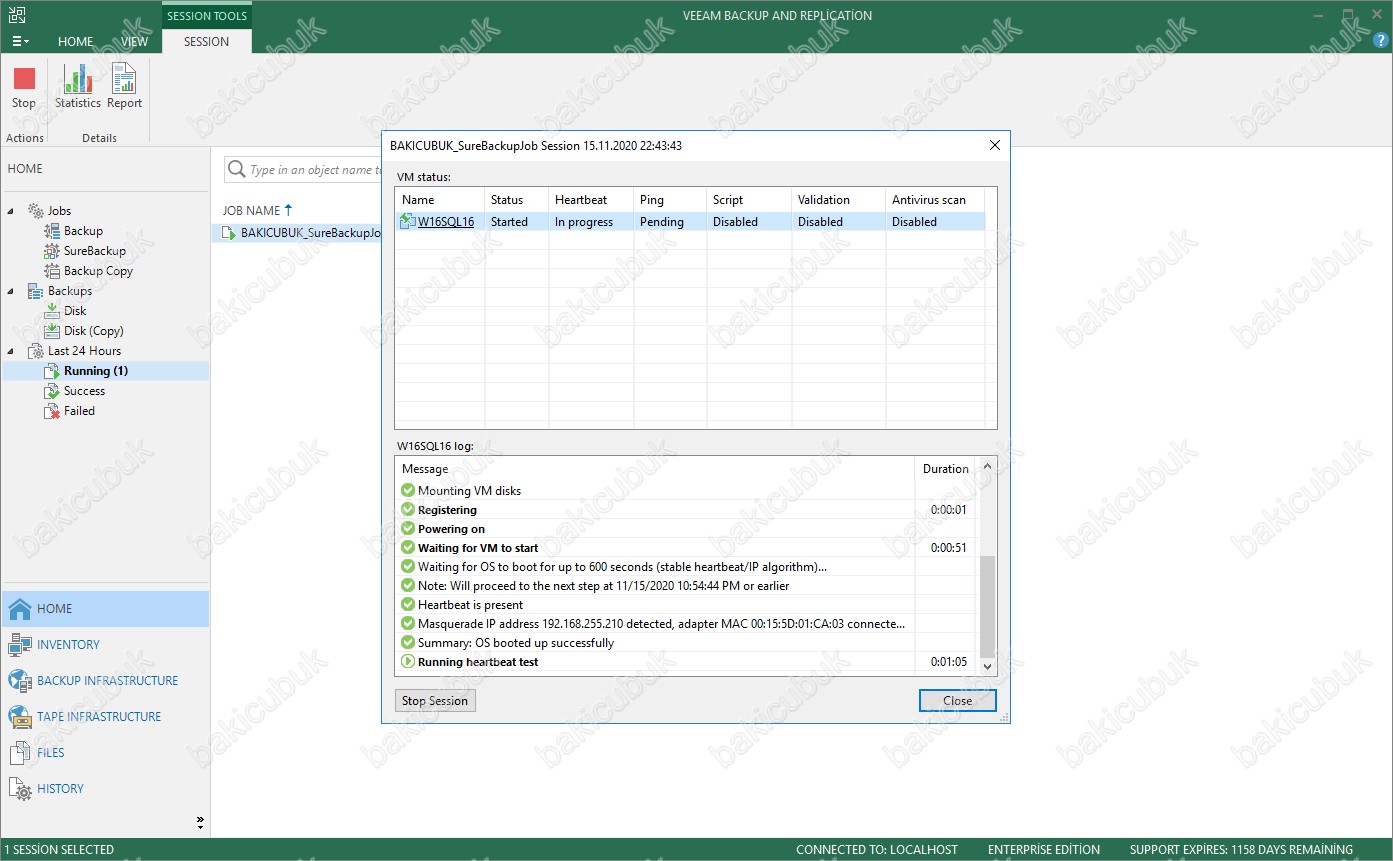
Task: Collapse the Backups tree node
Action: coord(12,291)
